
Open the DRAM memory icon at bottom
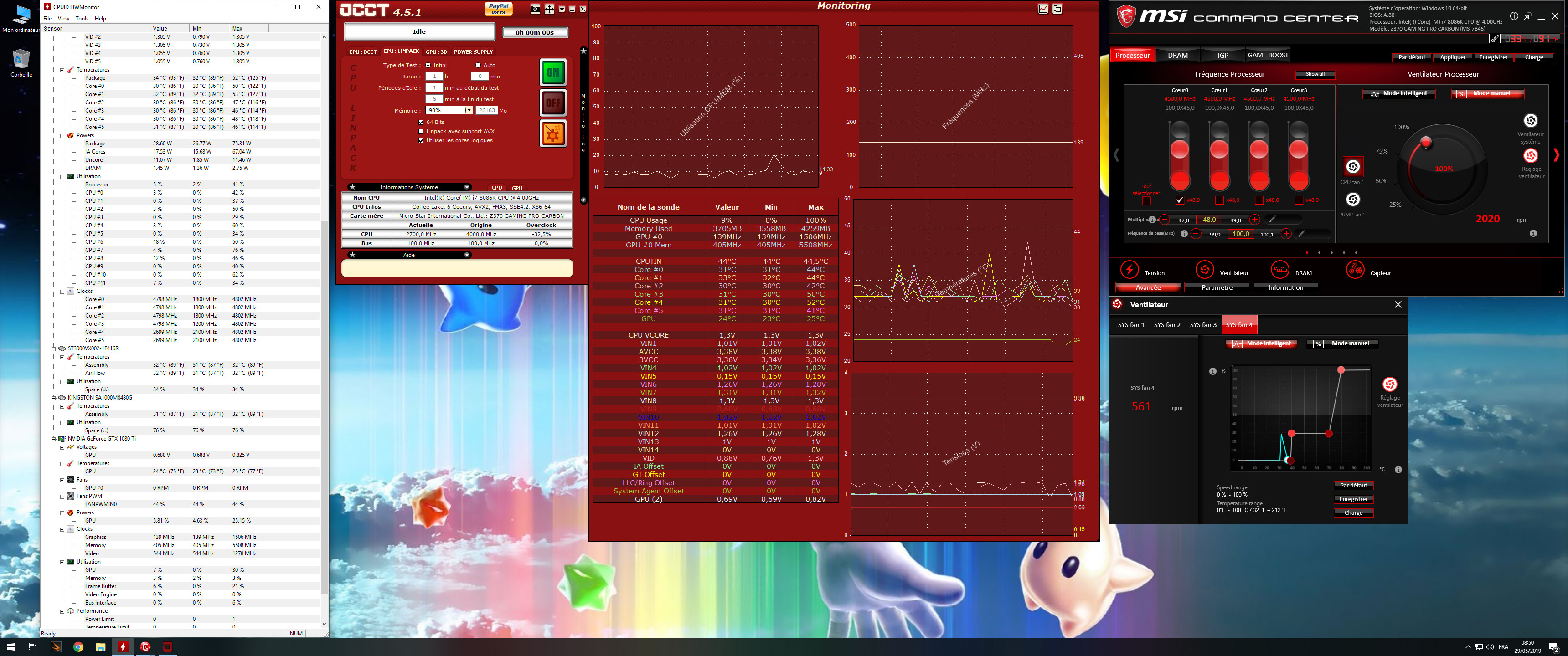pyautogui.click(x=1279, y=269)
